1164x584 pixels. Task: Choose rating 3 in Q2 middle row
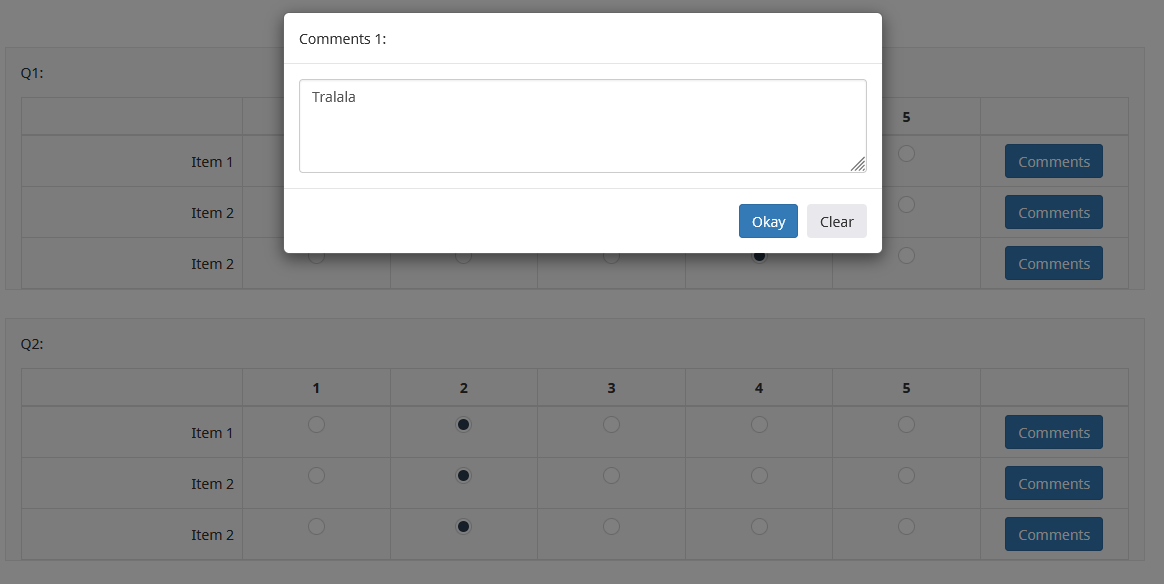611,476
